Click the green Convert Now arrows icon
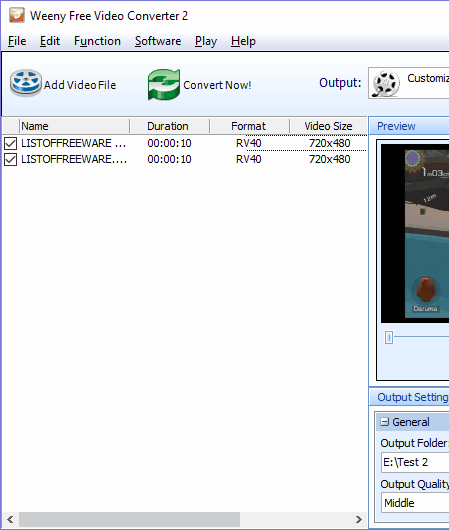The image size is (449, 530). click(x=164, y=85)
